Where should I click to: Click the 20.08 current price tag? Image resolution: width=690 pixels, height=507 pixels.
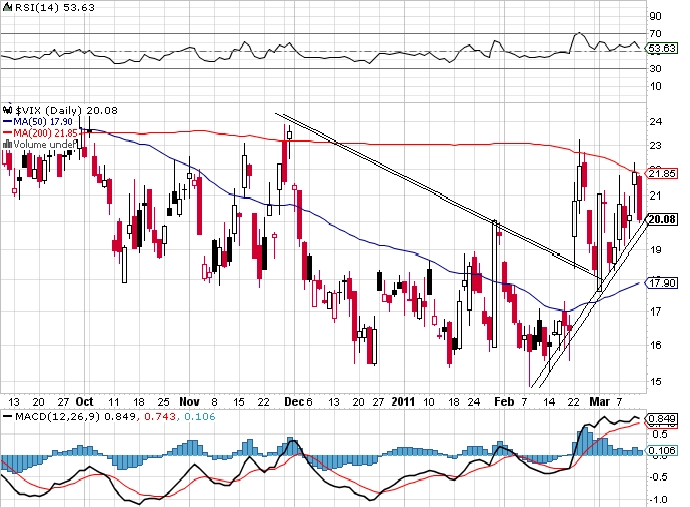(x=662, y=219)
